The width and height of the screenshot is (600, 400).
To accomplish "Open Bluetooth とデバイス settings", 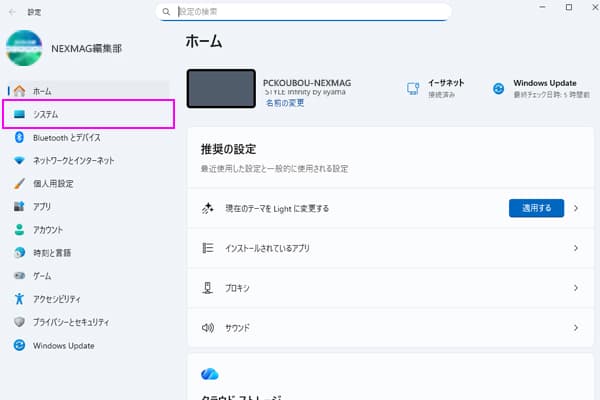I will [88, 137].
